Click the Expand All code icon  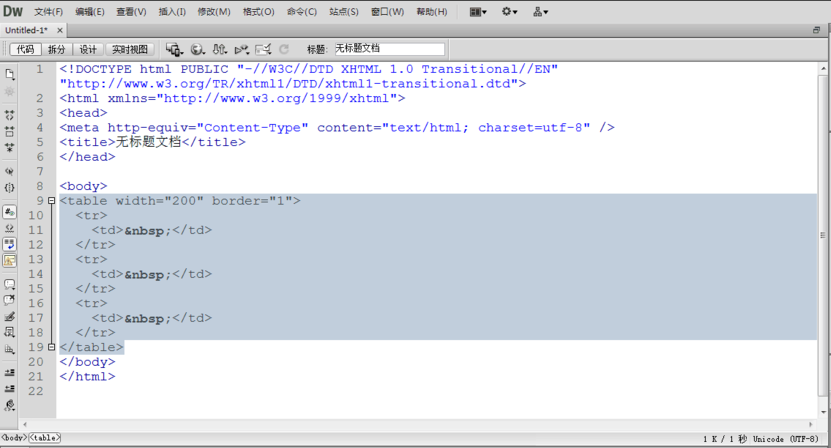pos(10,147)
